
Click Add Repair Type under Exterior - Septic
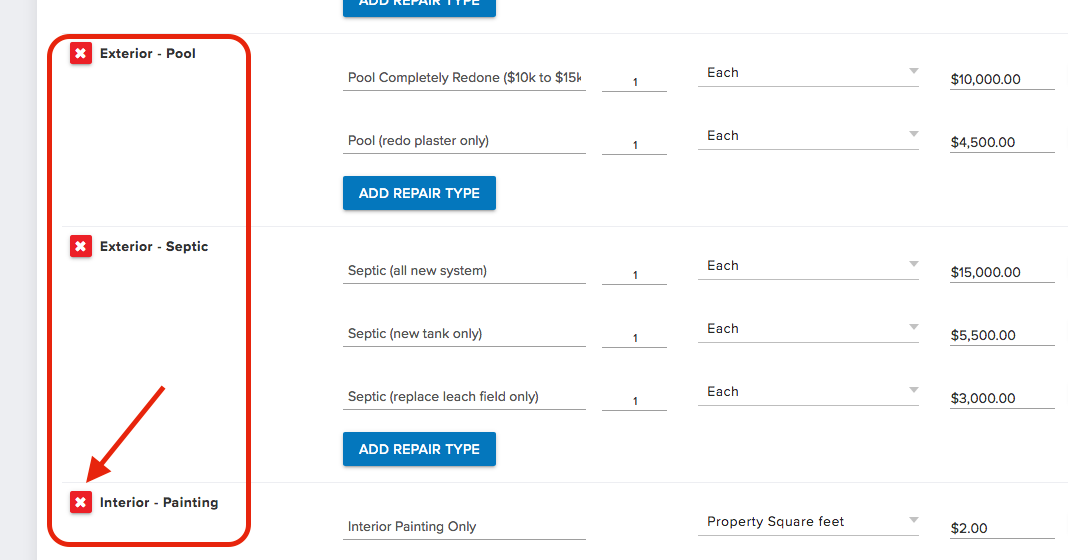[x=419, y=449]
